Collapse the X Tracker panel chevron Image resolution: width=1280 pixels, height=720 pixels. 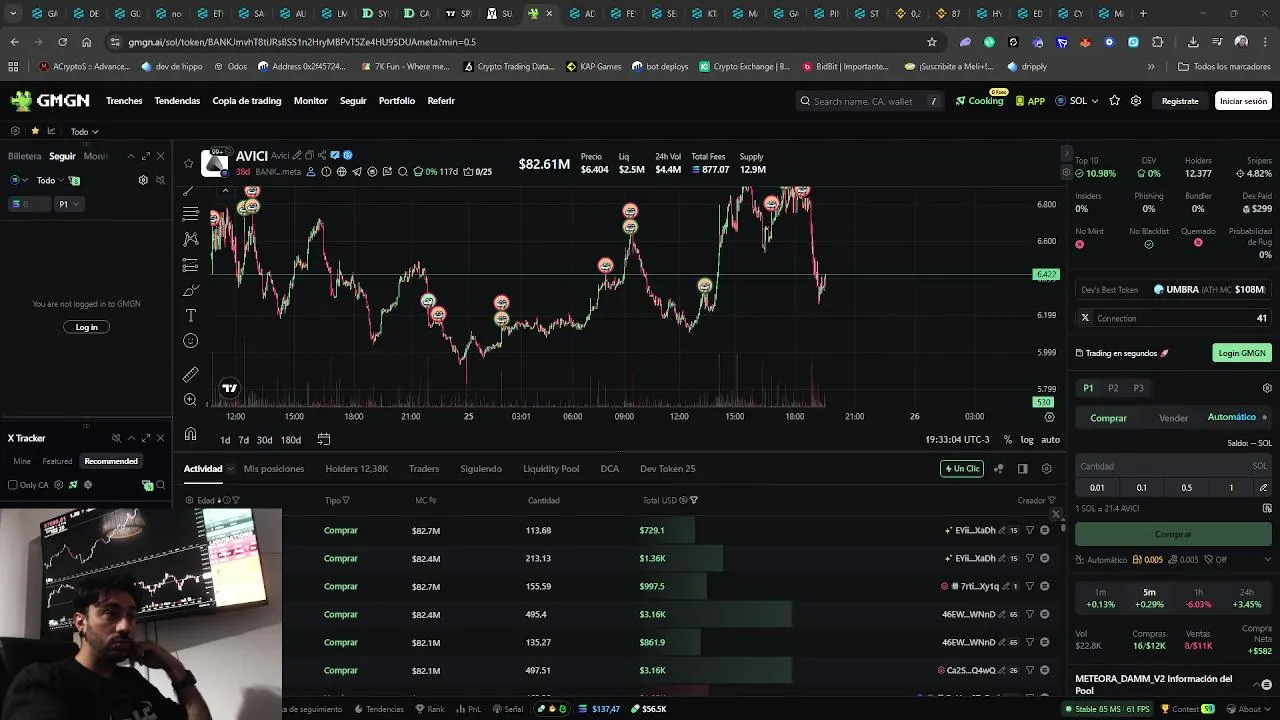tap(130, 438)
